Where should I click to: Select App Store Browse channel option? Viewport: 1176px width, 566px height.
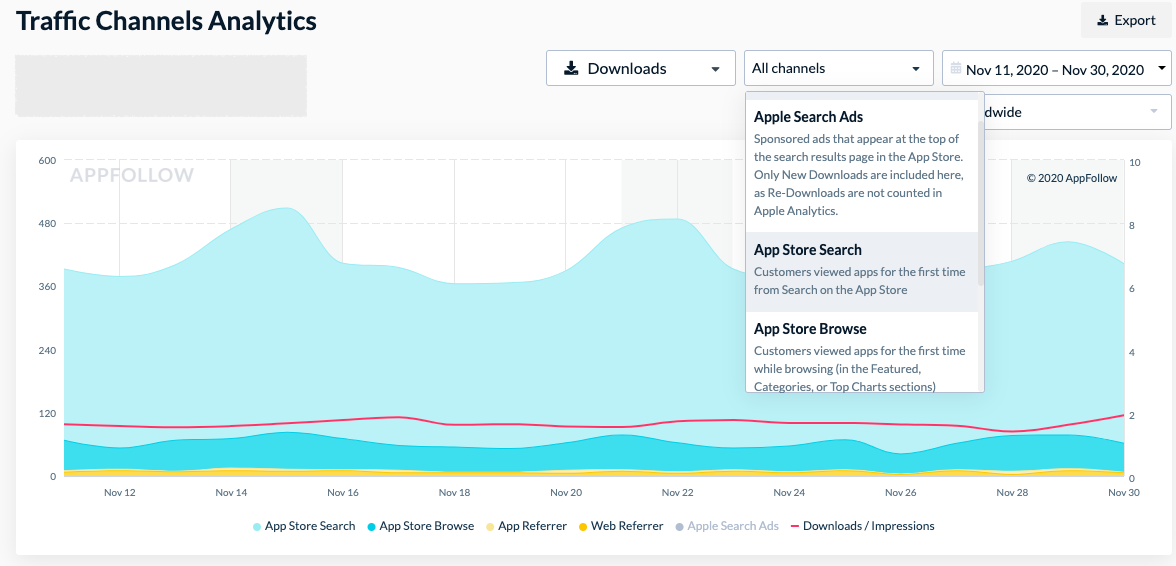click(x=862, y=352)
